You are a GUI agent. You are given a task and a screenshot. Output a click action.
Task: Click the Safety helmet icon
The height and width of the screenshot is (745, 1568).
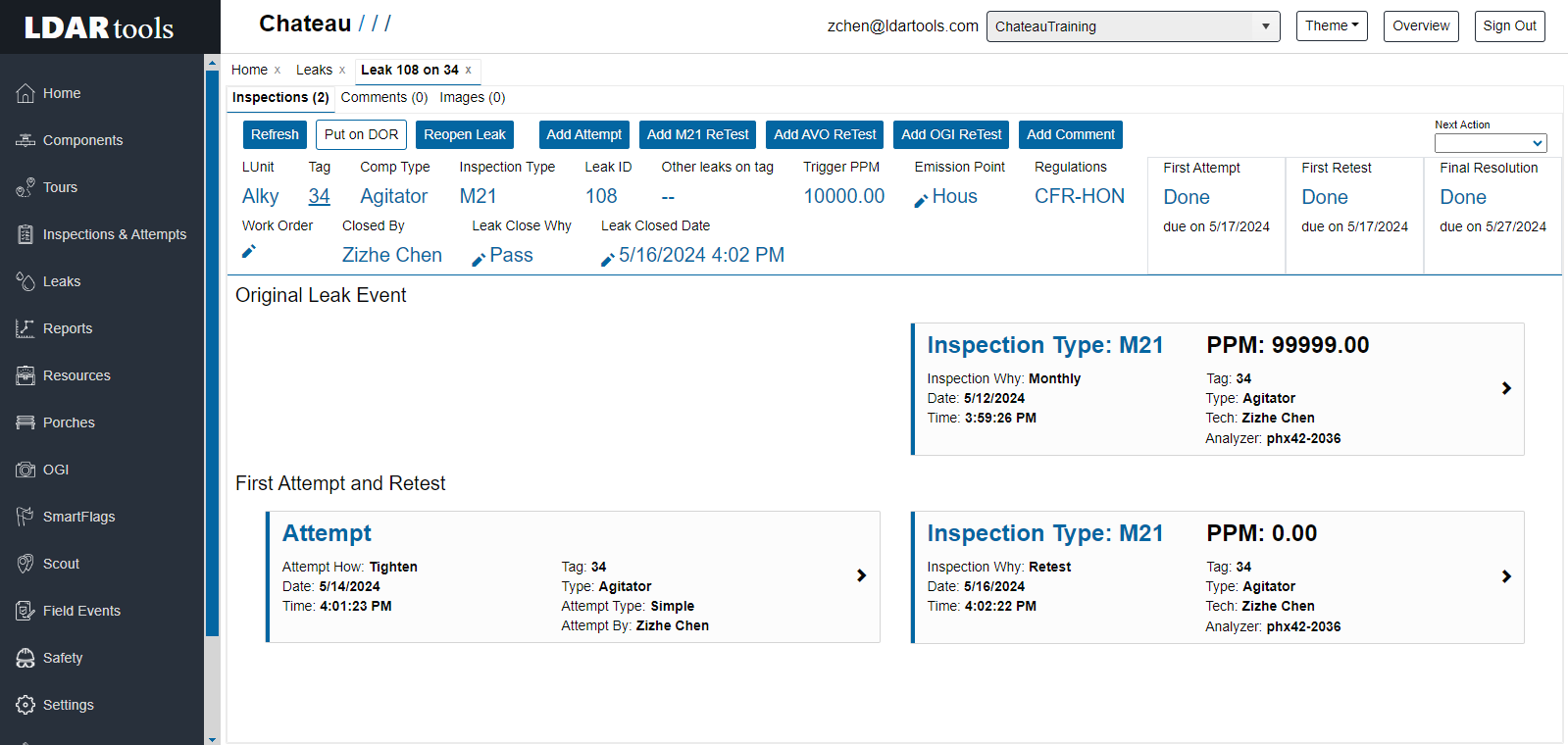click(x=25, y=658)
